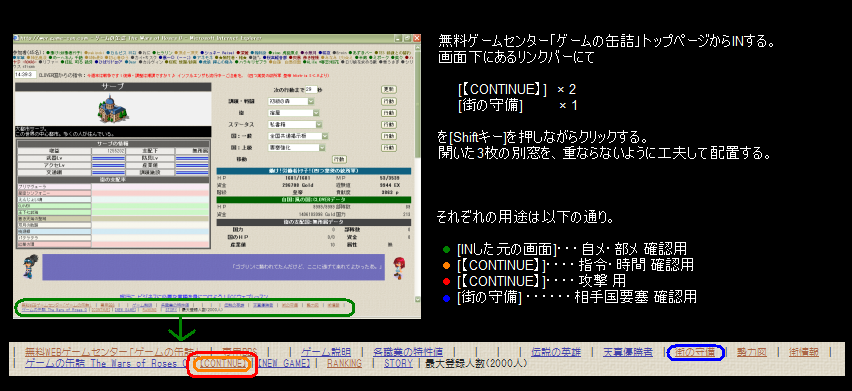The width and height of the screenshot is (852, 391).
Task: Open the CONTINUE link in enlarged link bar
Action: [x=223, y=363]
